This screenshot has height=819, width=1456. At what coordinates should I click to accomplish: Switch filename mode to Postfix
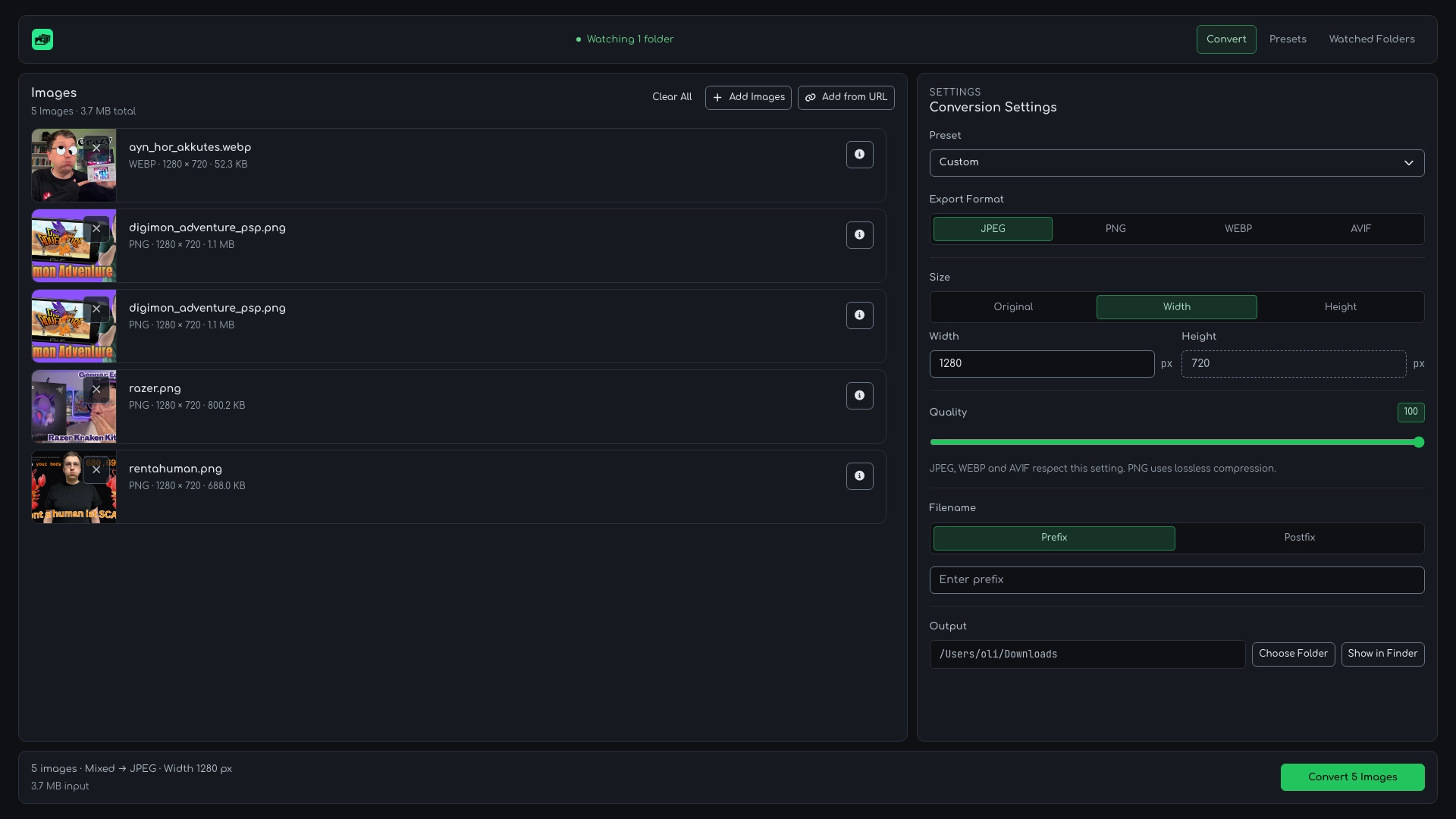coord(1300,538)
